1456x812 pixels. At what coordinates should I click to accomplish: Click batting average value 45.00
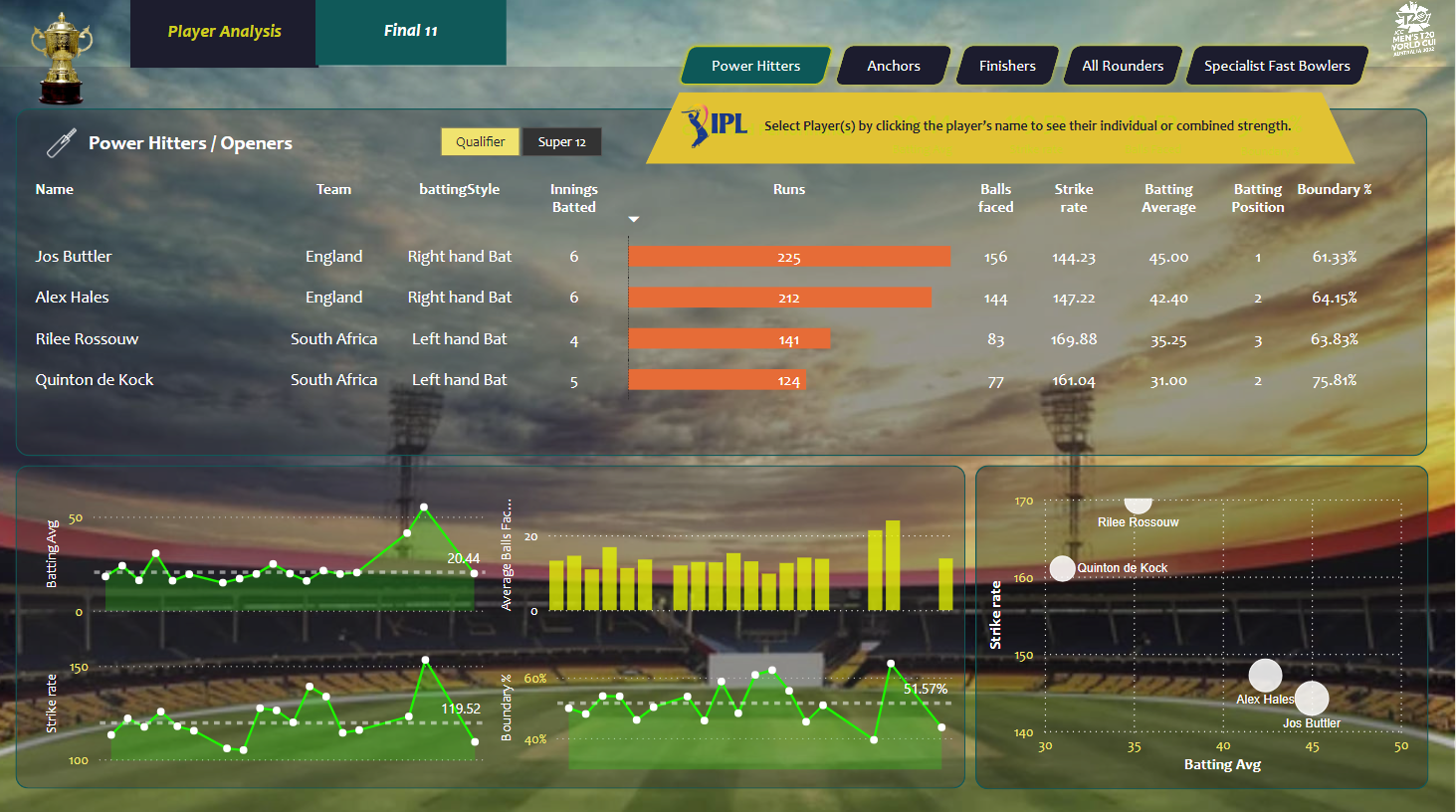[1168, 257]
